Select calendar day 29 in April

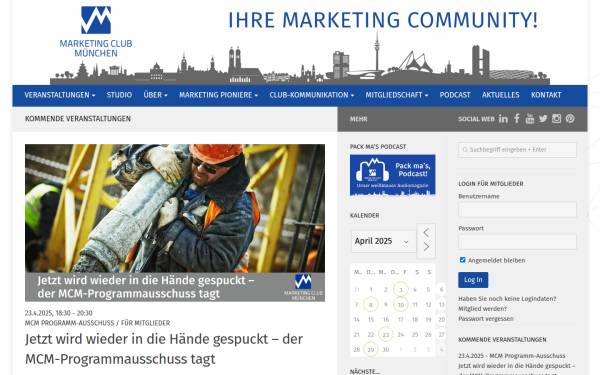(370, 349)
